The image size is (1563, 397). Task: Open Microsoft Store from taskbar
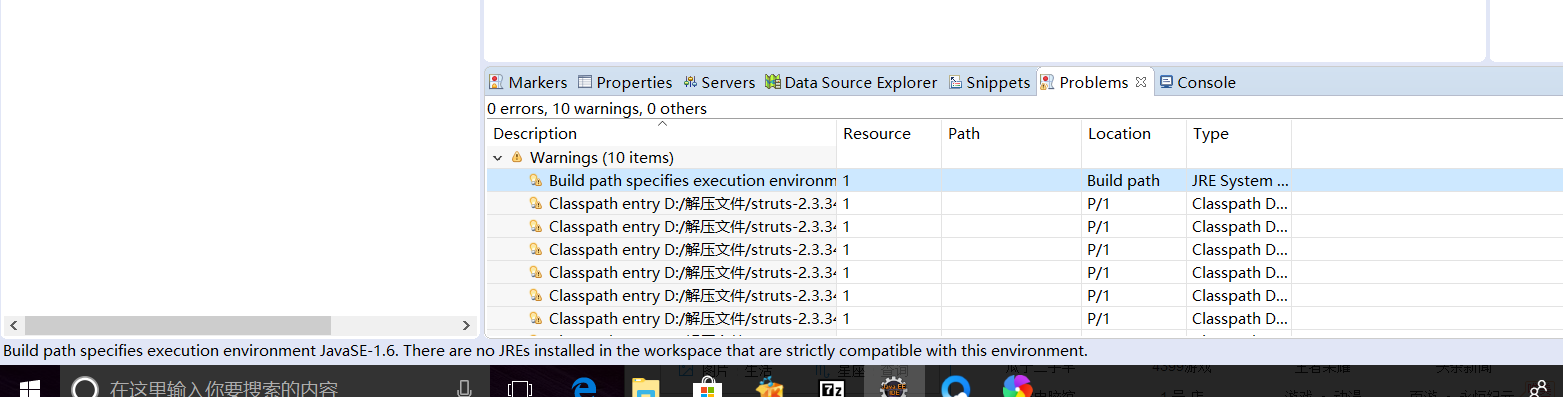coord(707,388)
